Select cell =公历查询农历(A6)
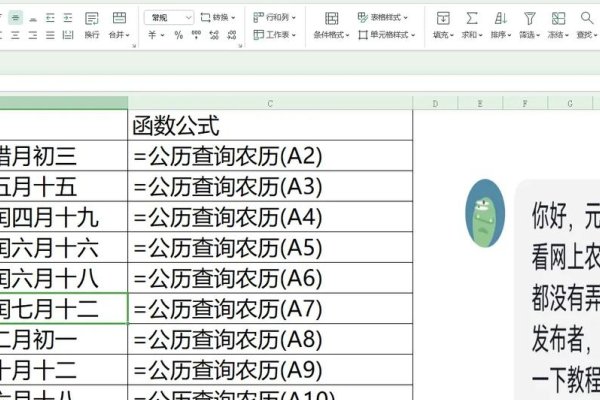600x400 pixels. (x=270, y=278)
